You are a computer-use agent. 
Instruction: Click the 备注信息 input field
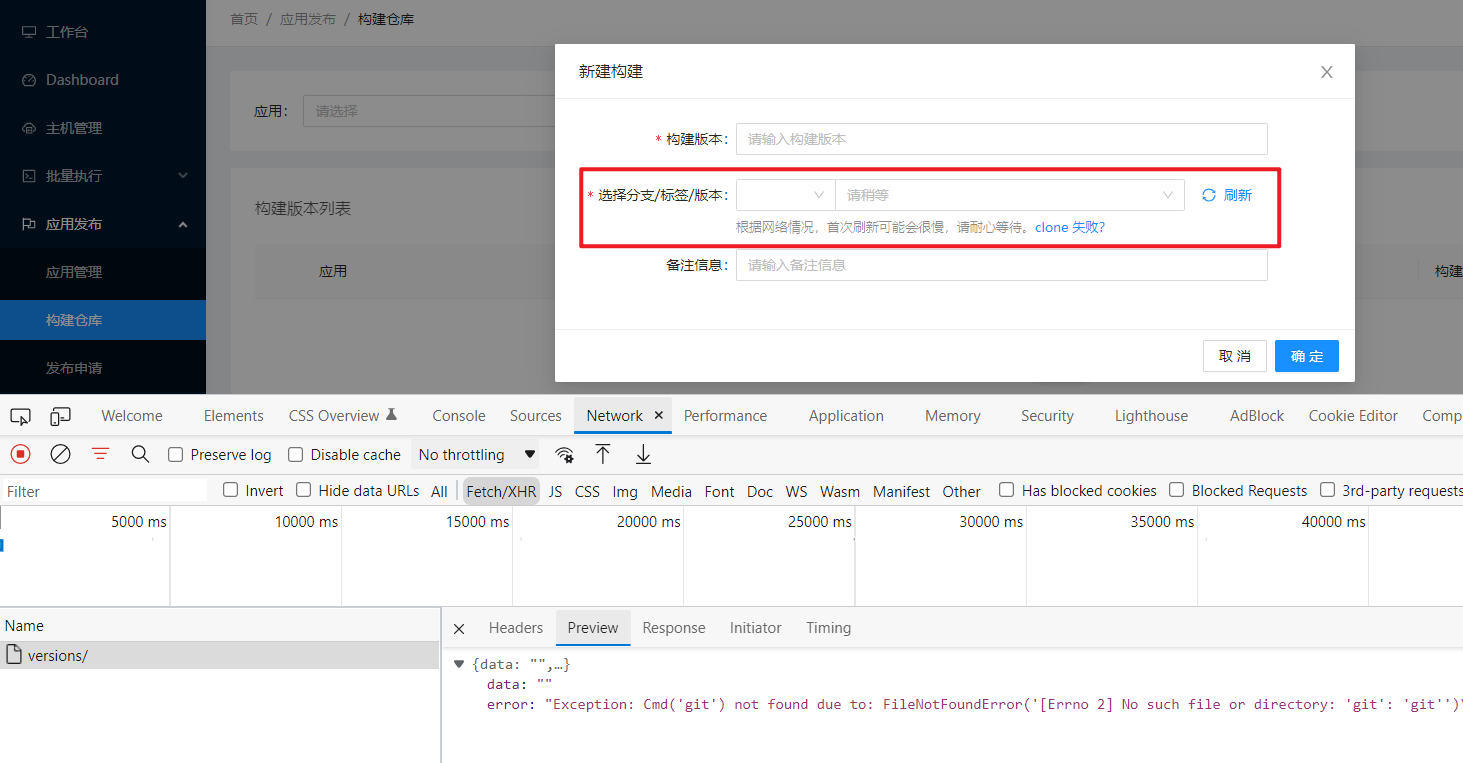pyautogui.click(x=1001, y=265)
